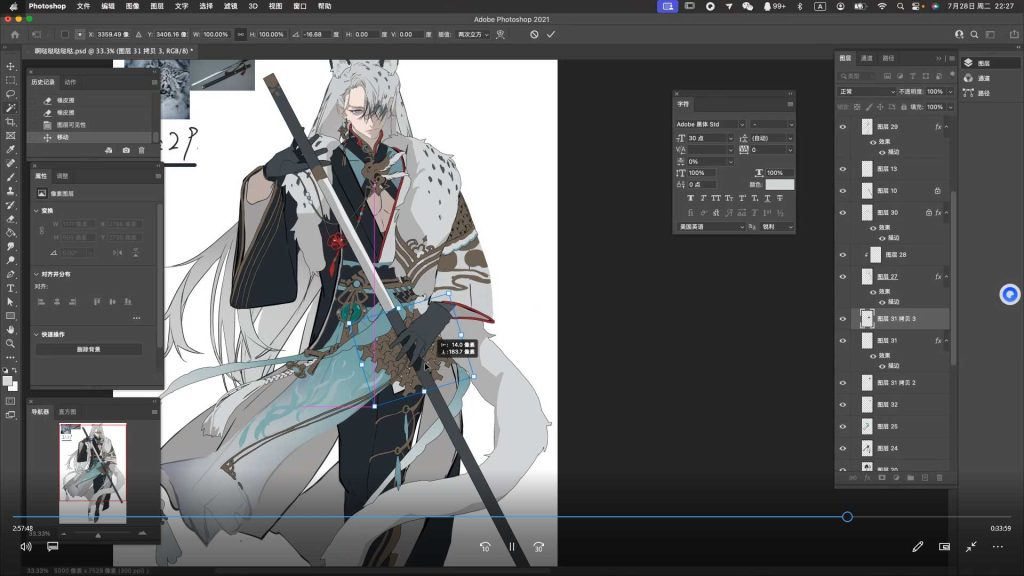
Task: Hide layer 图层 24 via its eye icon
Action: [x=842, y=448]
